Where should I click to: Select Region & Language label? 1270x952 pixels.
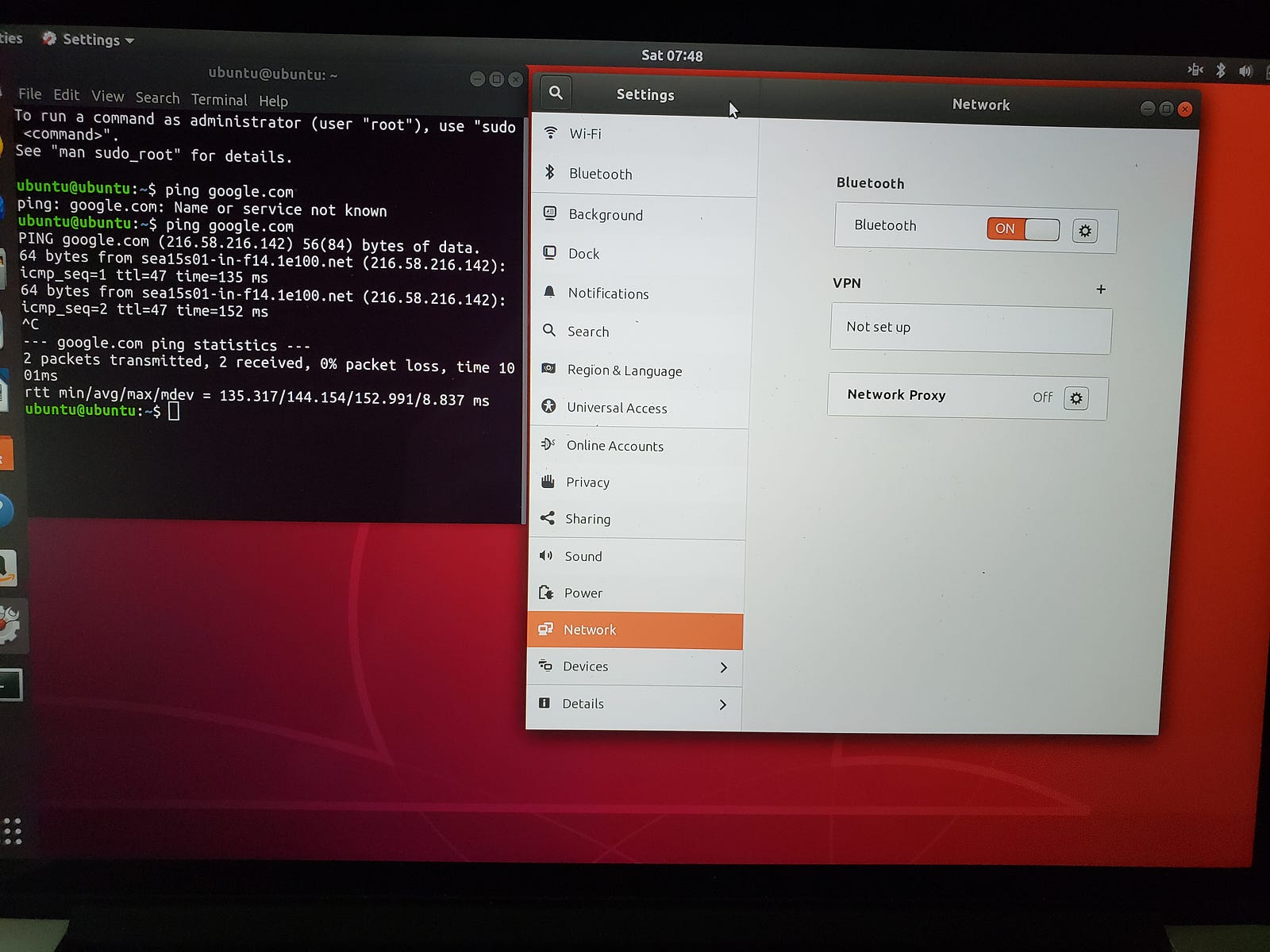tap(625, 370)
